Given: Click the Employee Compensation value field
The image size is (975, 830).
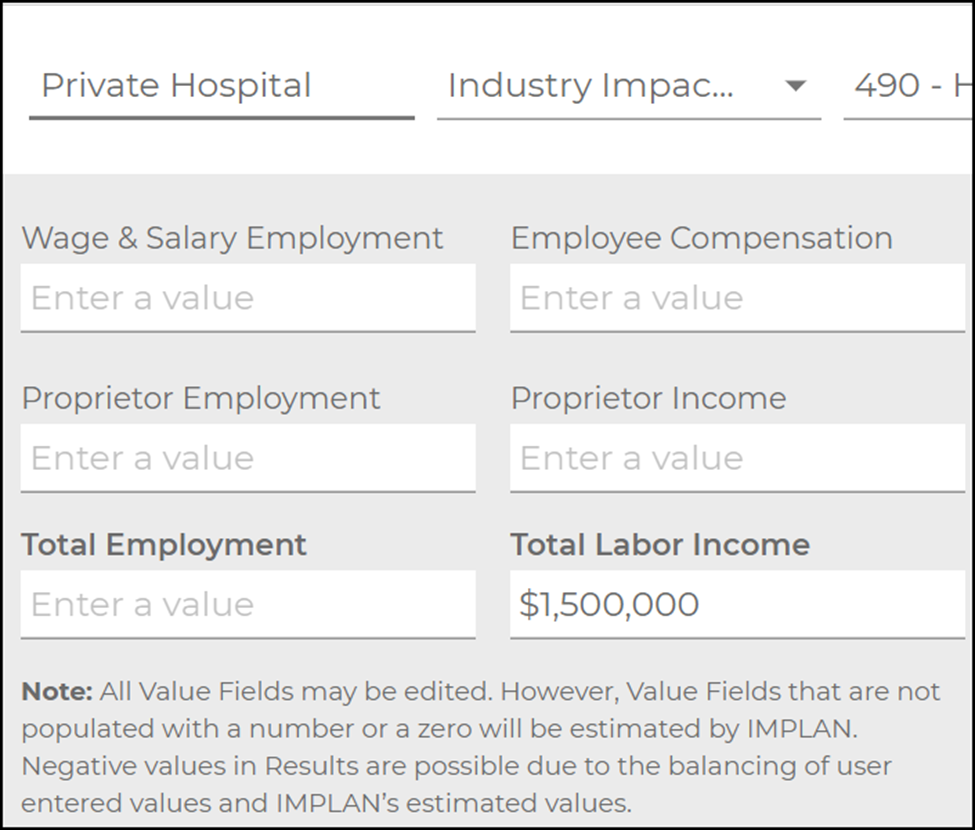Looking at the screenshot, I should click(x=735, y=297).
